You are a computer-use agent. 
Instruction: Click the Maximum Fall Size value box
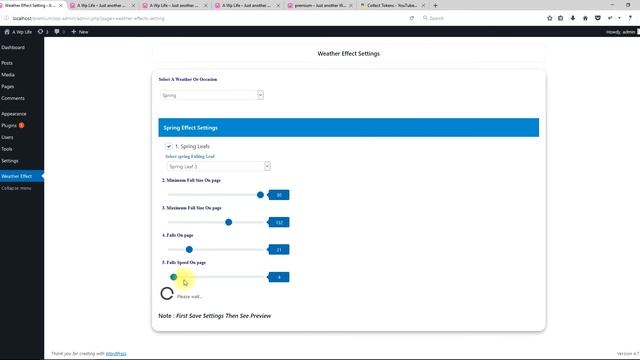click(x=279, y=222)
